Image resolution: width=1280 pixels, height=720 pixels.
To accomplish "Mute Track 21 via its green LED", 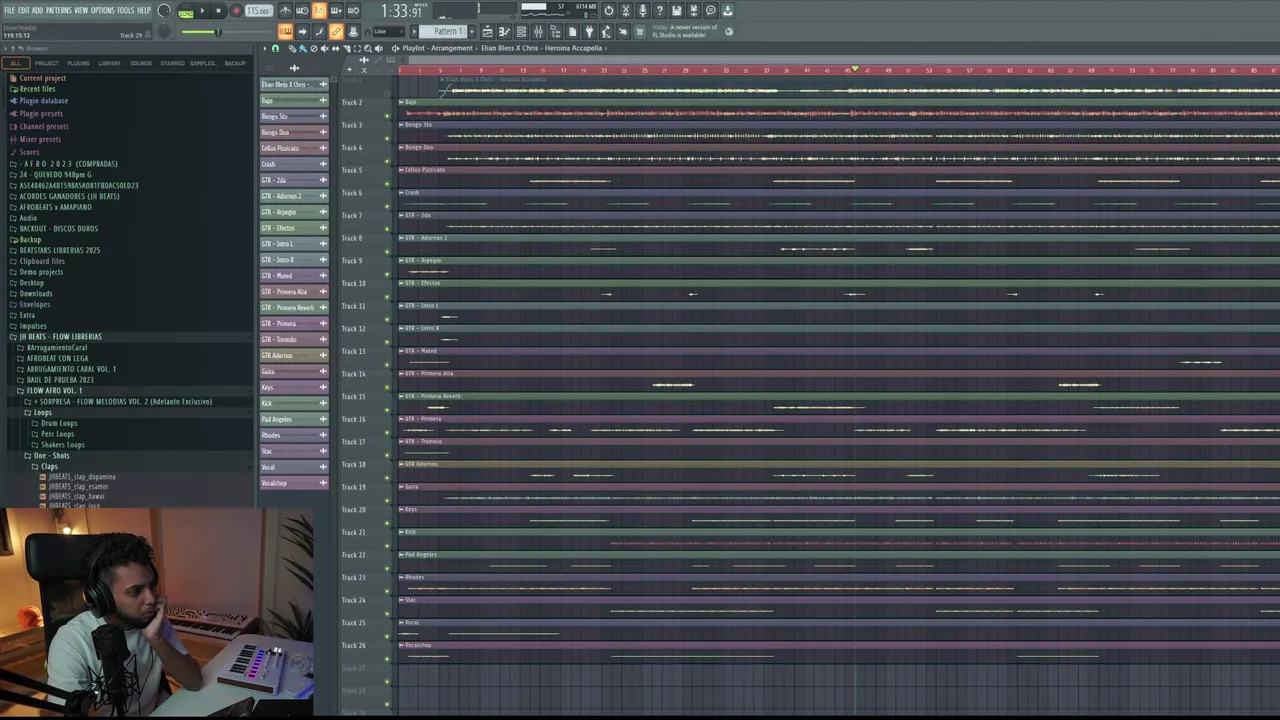I will (387, 546).
